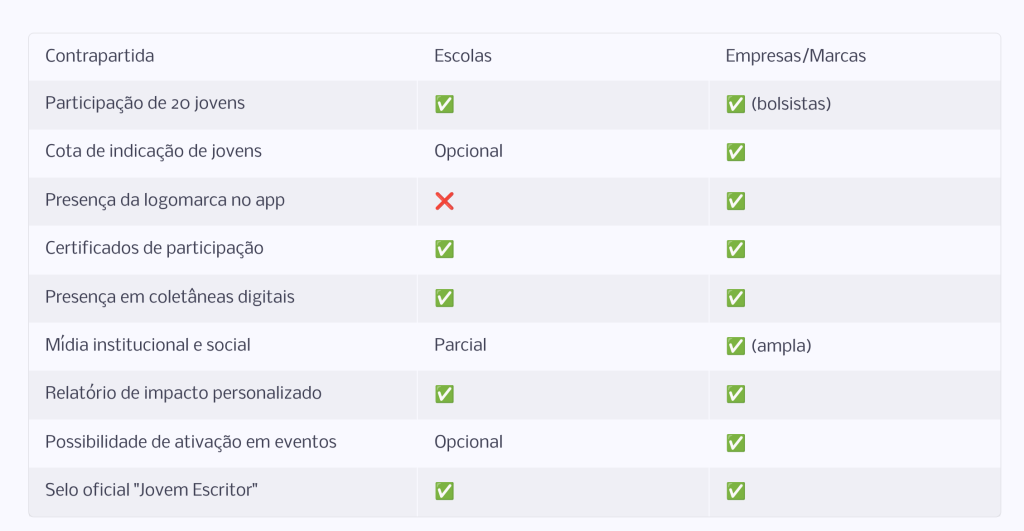Select the Empresas/Marcas column header
This screenshot has height=531, width=1024.
(795, 56)
